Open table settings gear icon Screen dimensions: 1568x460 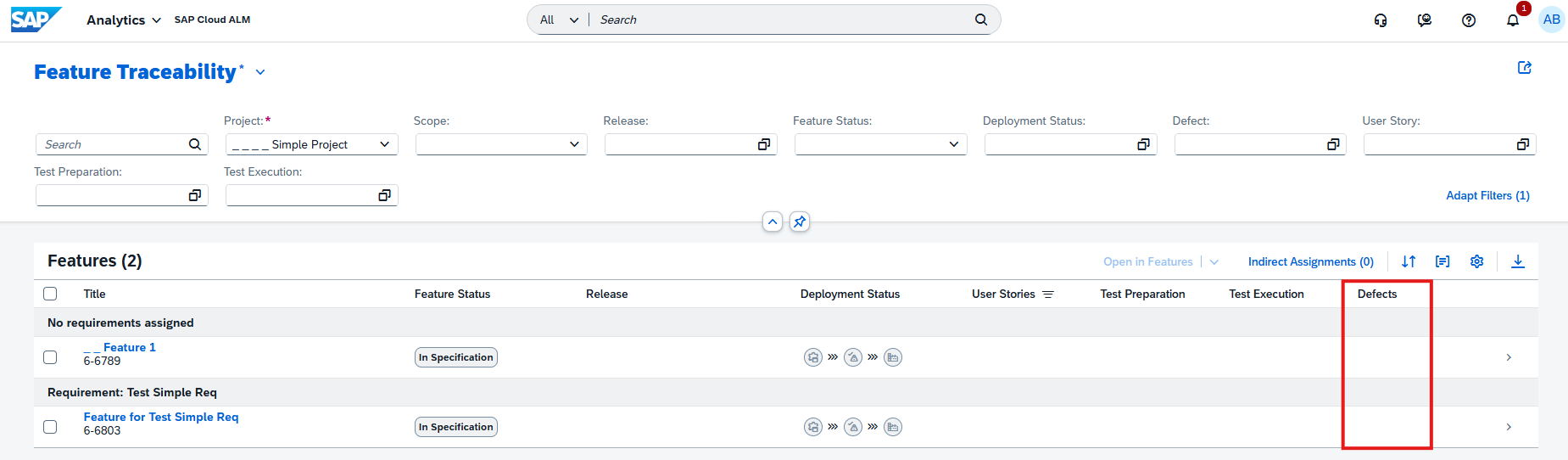pos(1477,261)
